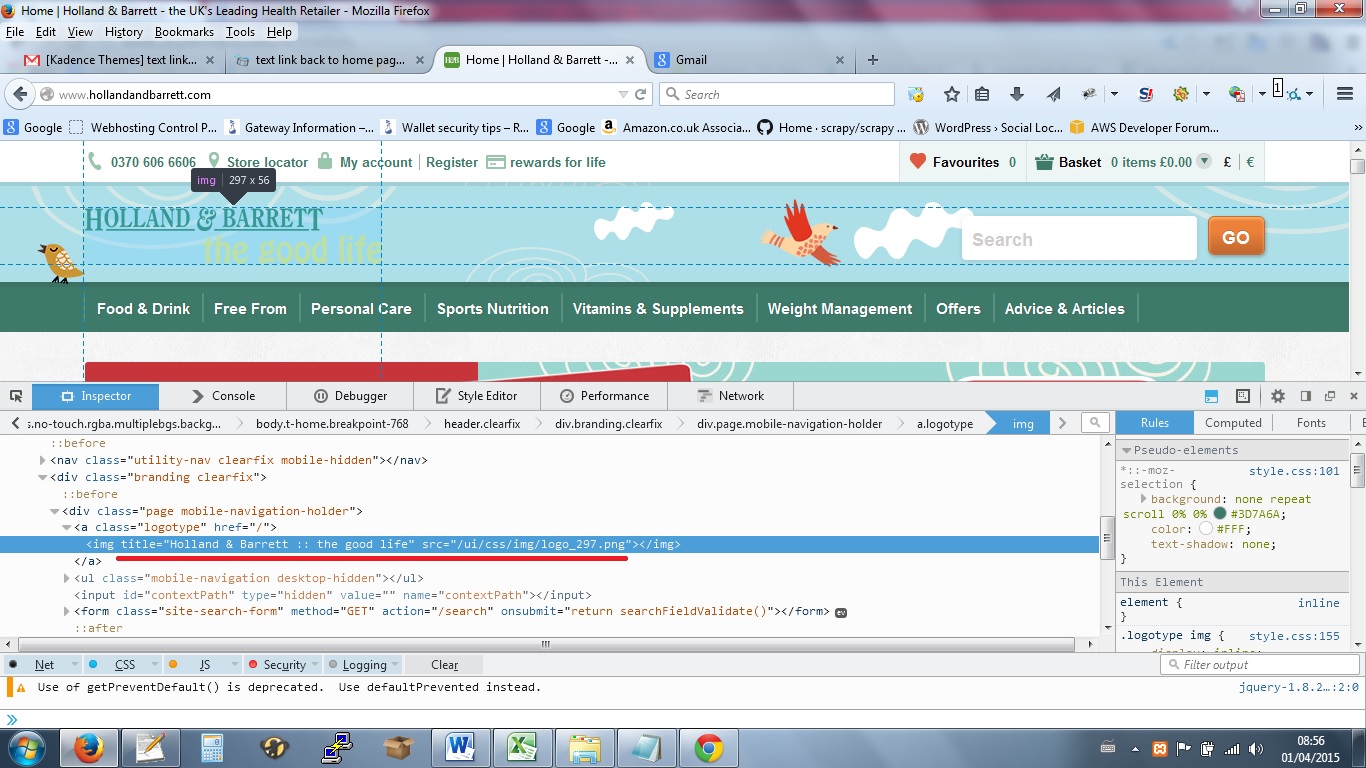The image size is (1366, 768).
Task: Click the node search magnifier in the breadcrumb bar
Action: pyautogui.click(x=1095, y=422)
